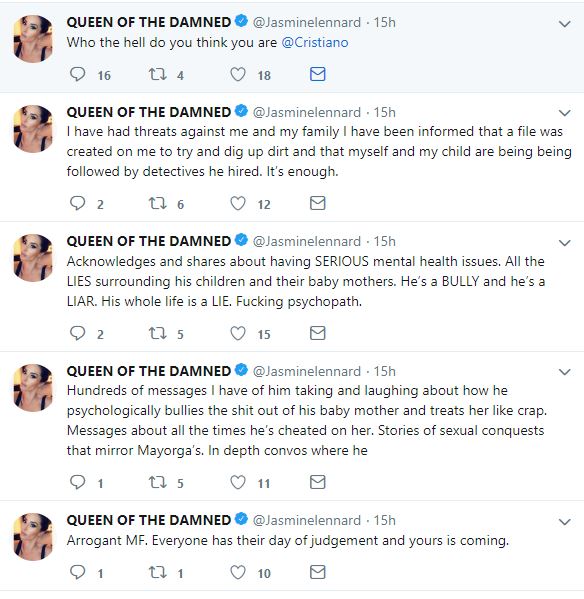Open the avatar on the "Arrogant MF" tweet
584x599 pixels.
[33, 537]
